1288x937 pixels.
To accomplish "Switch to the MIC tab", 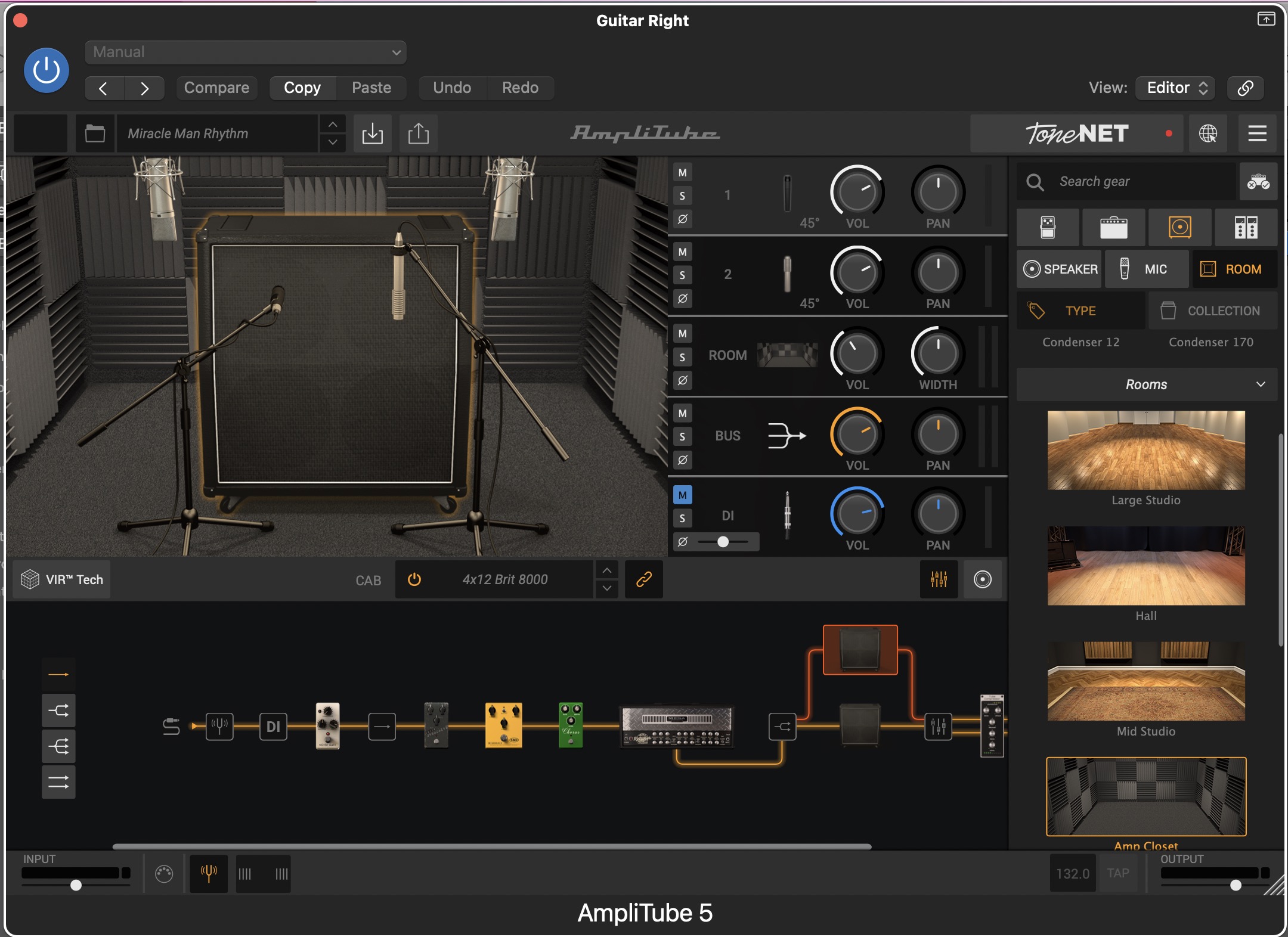I will point(1146,269).
